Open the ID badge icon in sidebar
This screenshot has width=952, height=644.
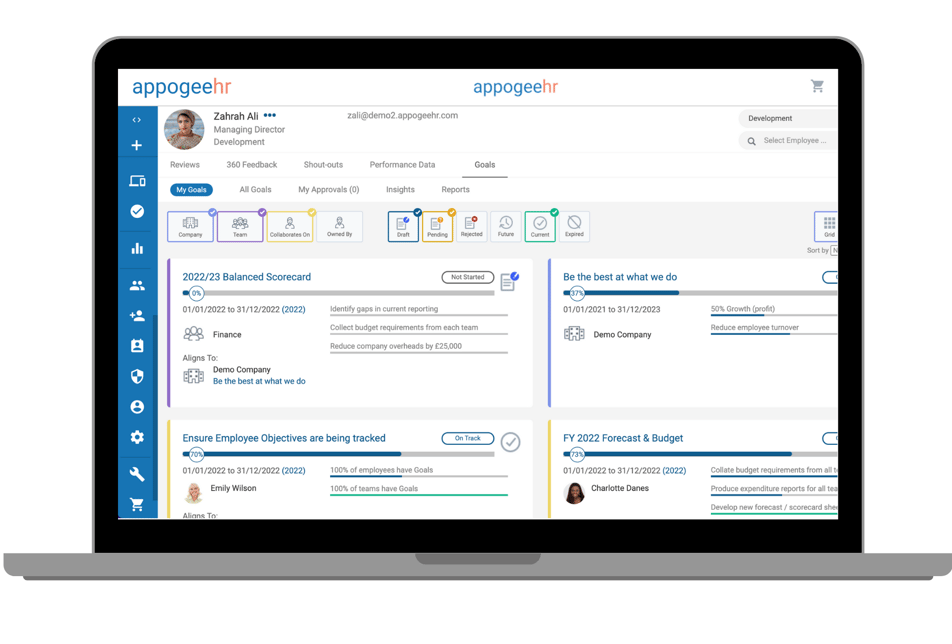coord(137,345)
